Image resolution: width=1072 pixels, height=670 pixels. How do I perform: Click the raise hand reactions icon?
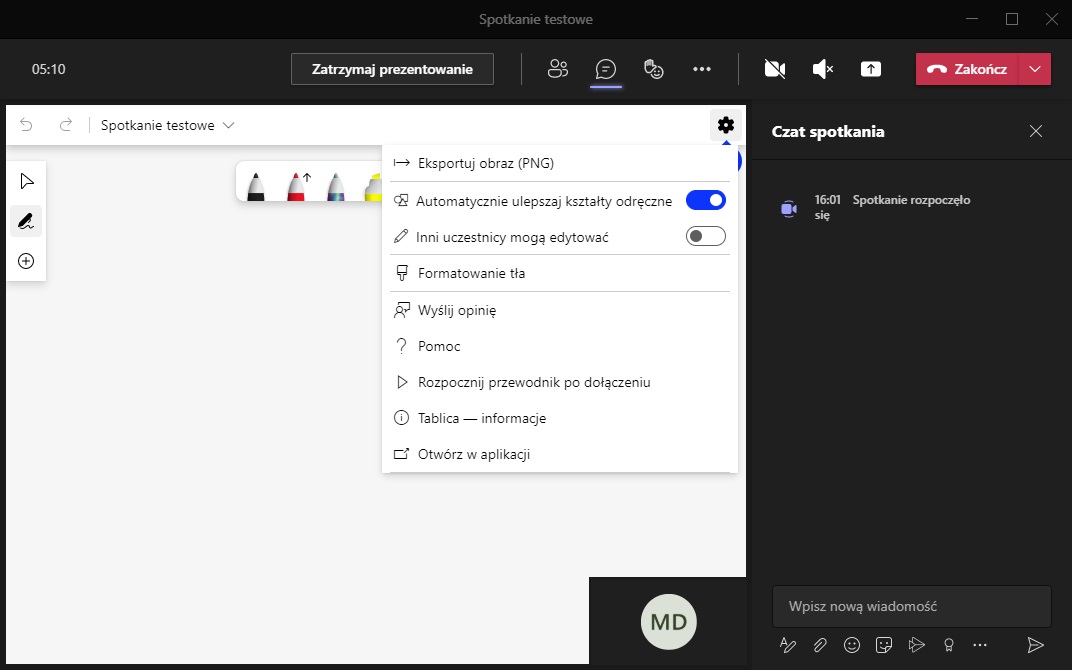point(653,69)
